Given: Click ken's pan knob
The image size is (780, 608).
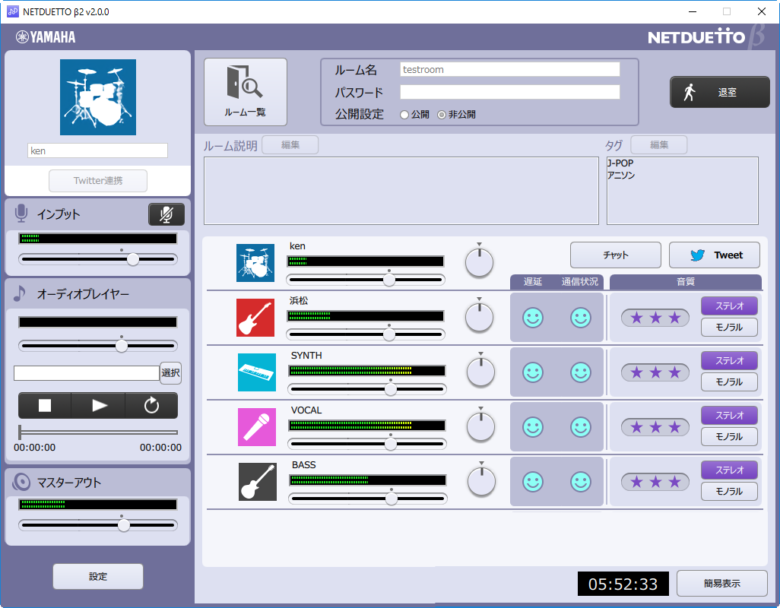Looking at the screenshot, I should (479, 262).
